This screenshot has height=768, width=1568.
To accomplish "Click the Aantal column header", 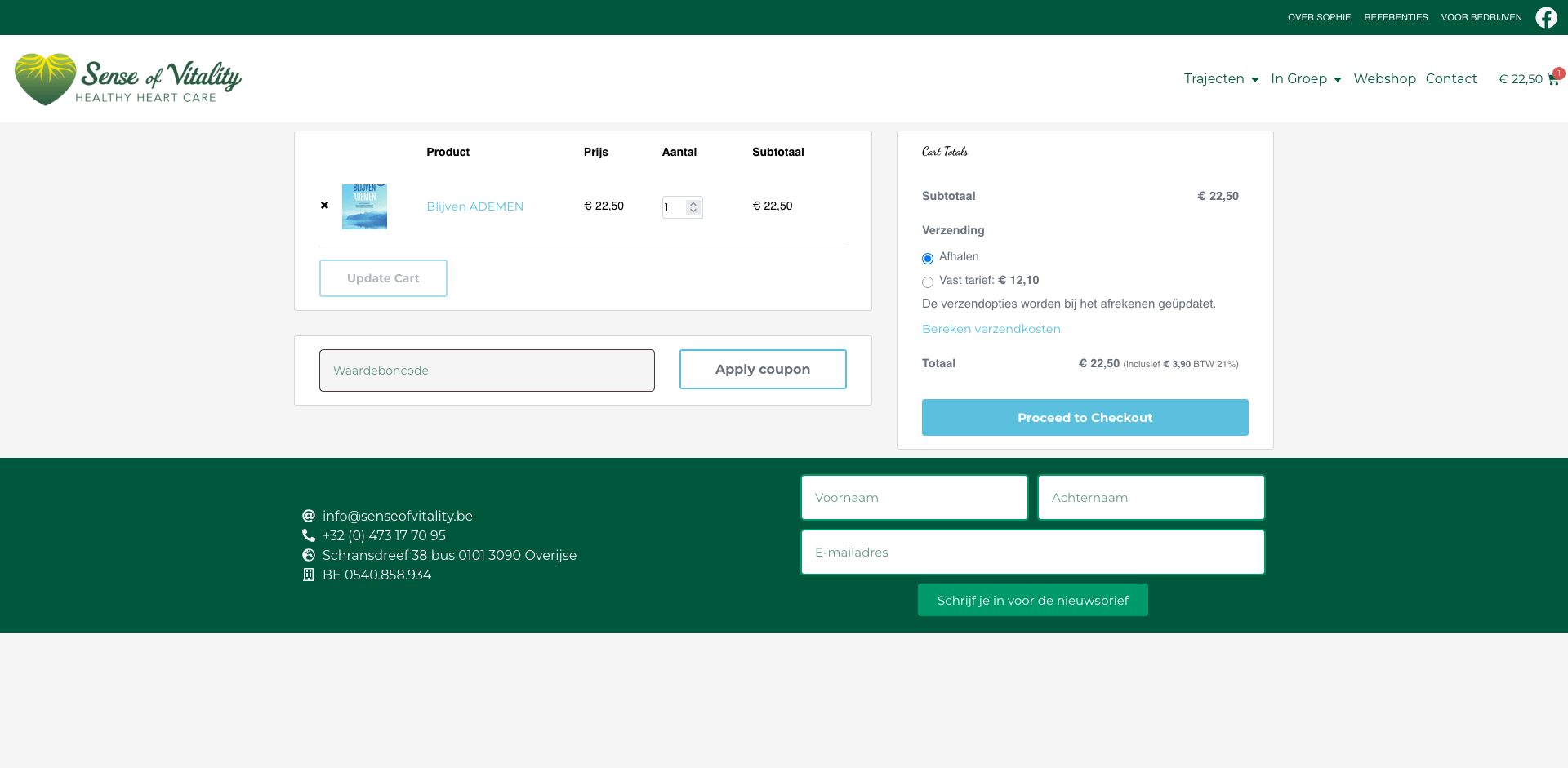I will tap(679, 152).
